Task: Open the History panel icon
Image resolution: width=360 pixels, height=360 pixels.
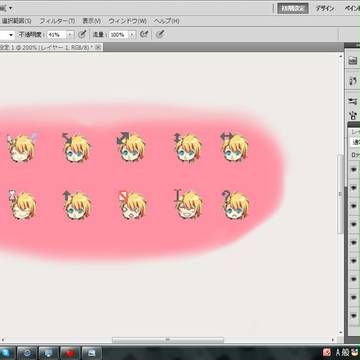Action: [x=353, y=81]
